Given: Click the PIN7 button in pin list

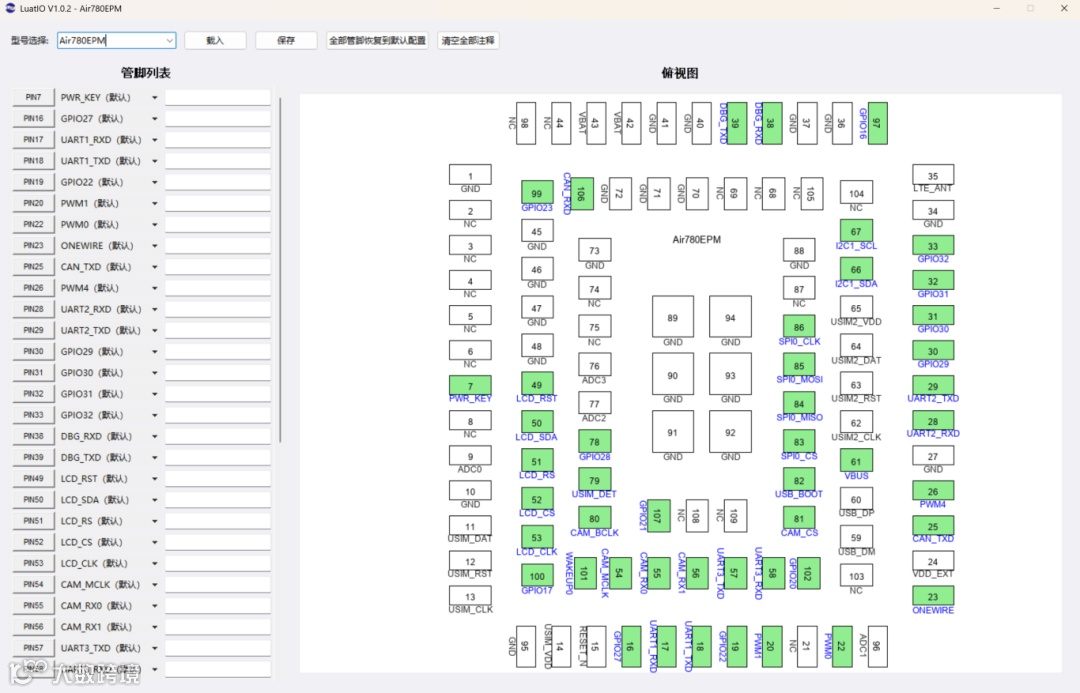Looking at the screenshot, I should click(x=33, y=97).
